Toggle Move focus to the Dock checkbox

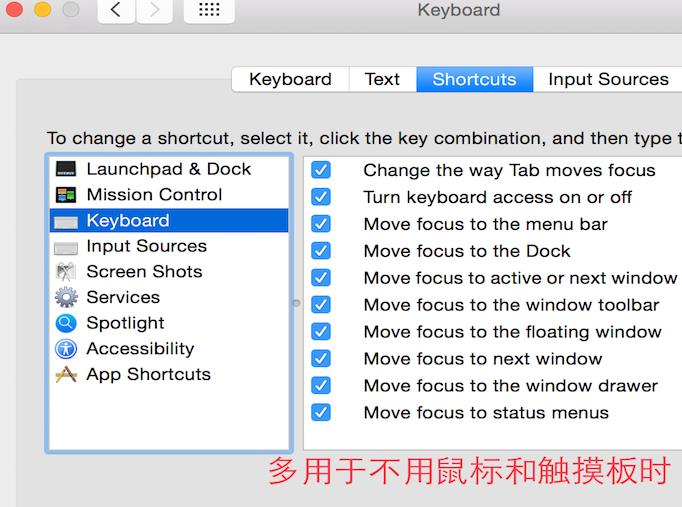[321, 251]
